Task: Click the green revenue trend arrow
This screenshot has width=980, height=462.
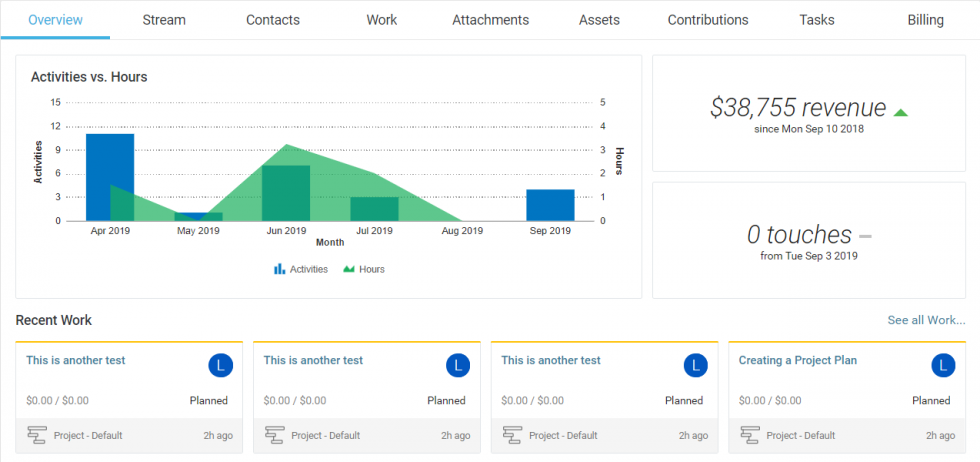Action: click(900, 112)
